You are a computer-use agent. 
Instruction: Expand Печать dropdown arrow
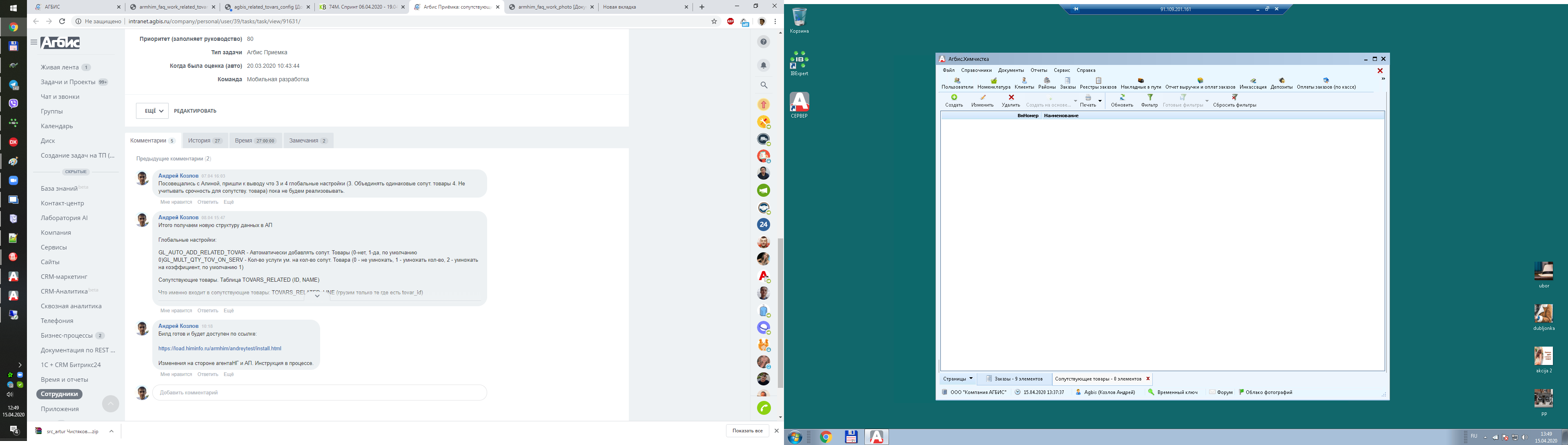1100,101
